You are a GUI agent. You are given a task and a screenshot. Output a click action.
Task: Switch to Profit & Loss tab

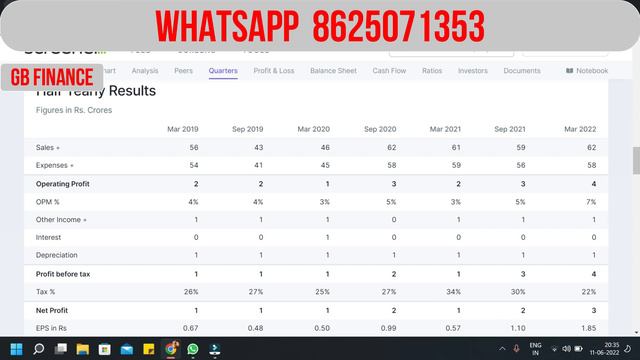274,71
